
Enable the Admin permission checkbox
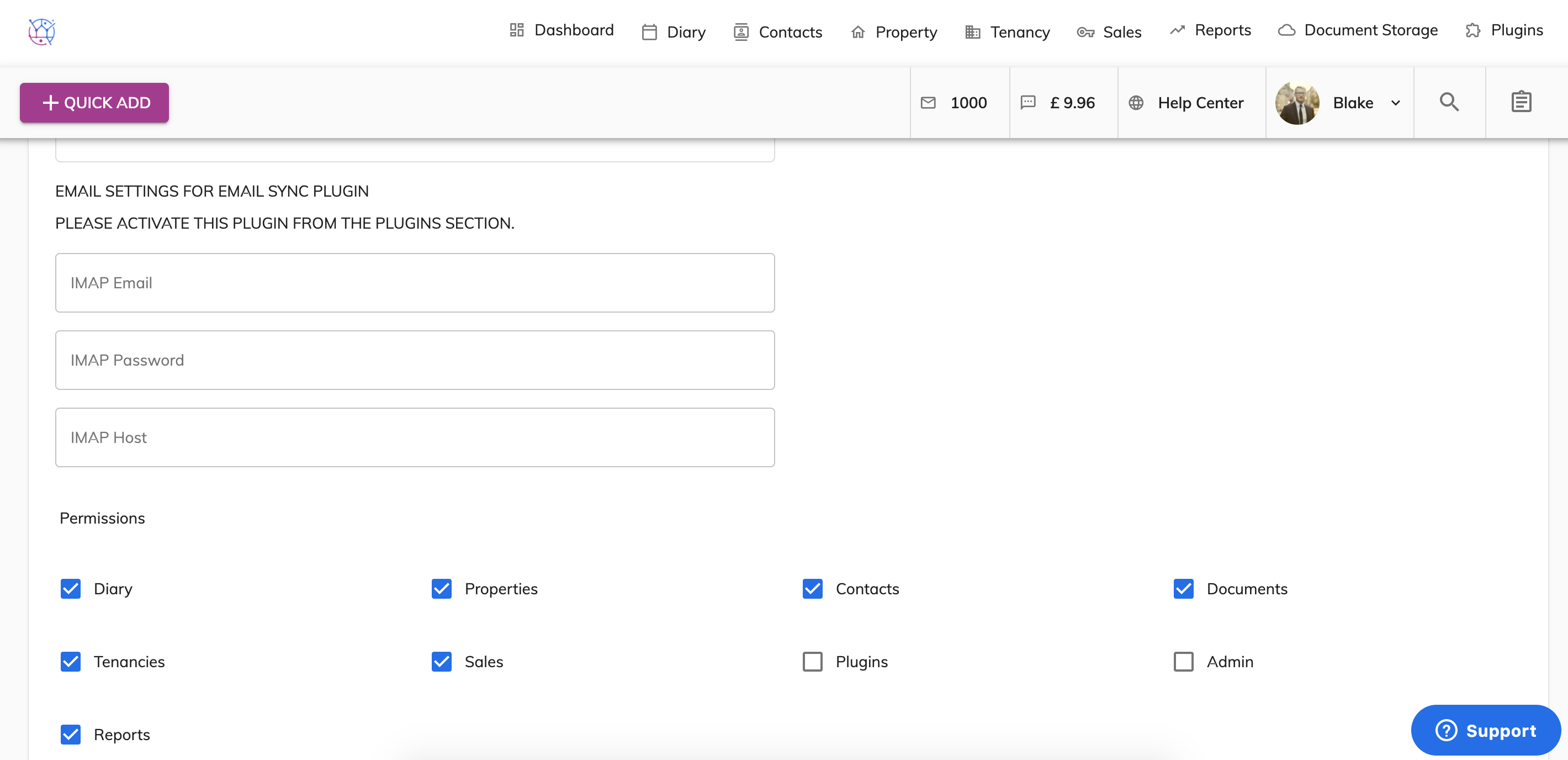(x=1183, y=662)
